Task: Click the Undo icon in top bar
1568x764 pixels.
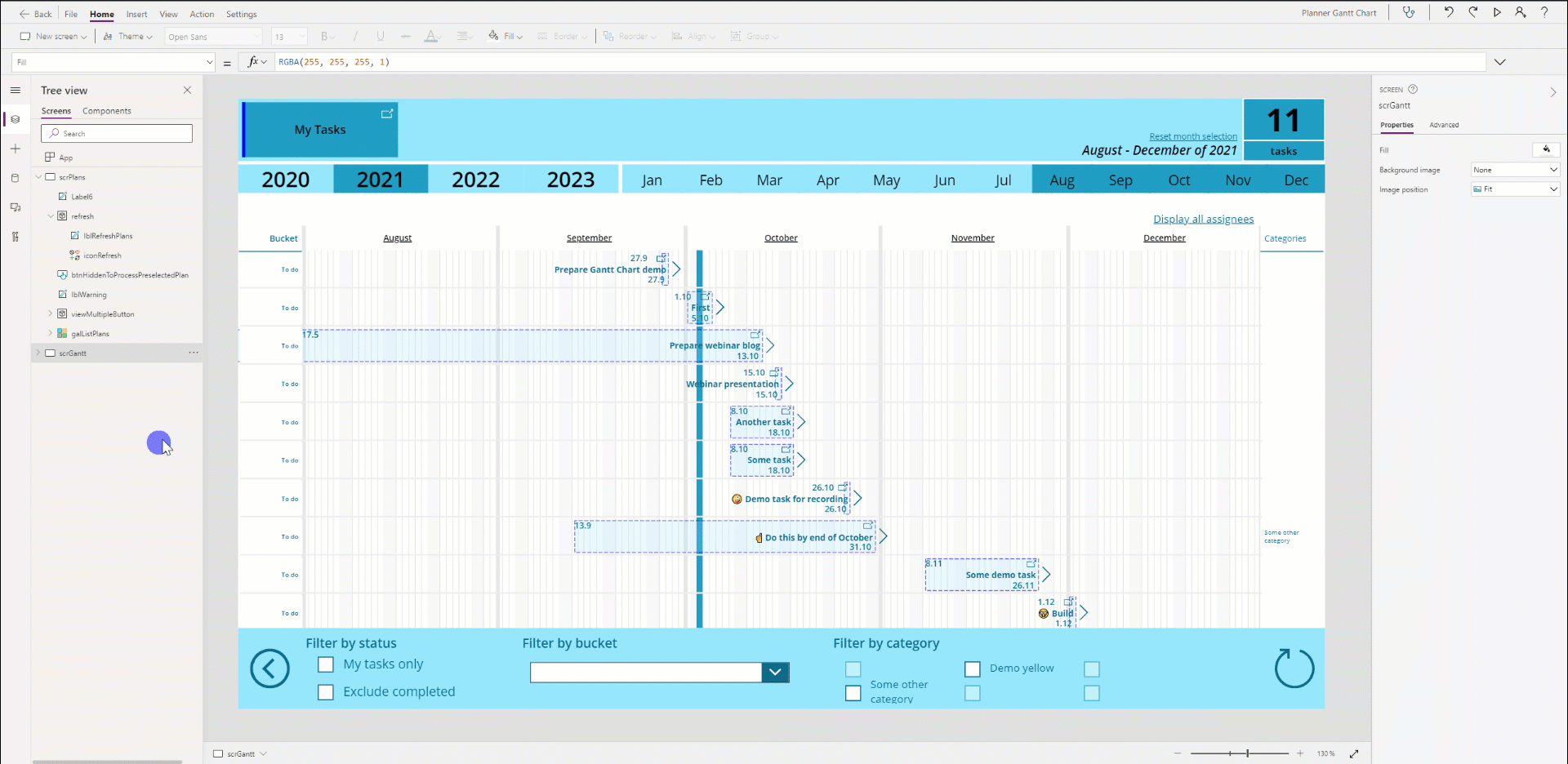Action: click(x=1448, y=12)
